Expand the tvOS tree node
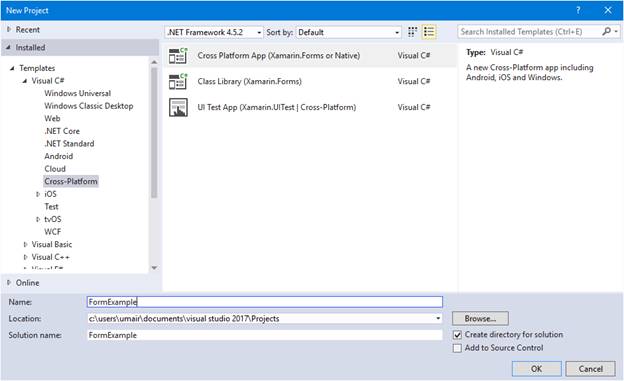The width and height of the screenshot is (624, 381). 38,219
